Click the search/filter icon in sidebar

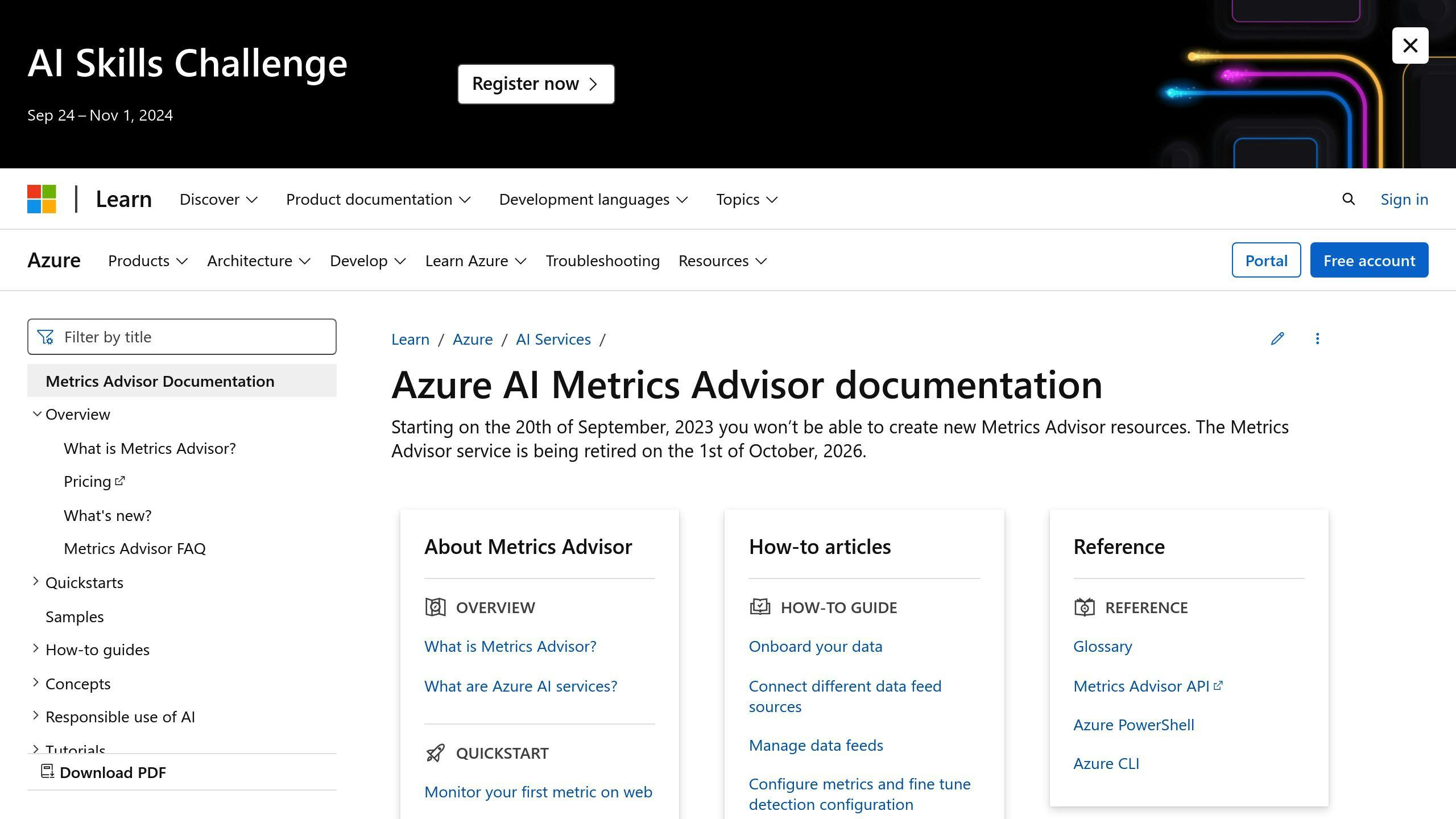pos(45,336)
